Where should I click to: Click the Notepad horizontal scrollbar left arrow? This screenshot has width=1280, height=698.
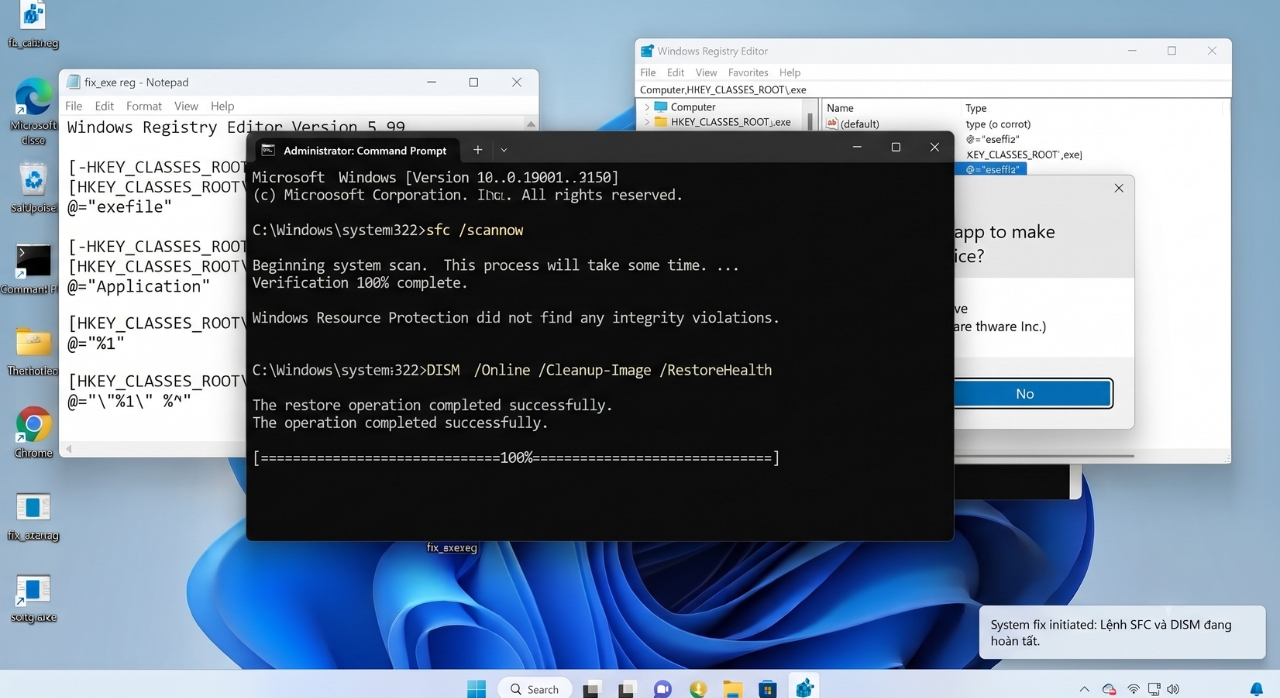coord(68,450)
